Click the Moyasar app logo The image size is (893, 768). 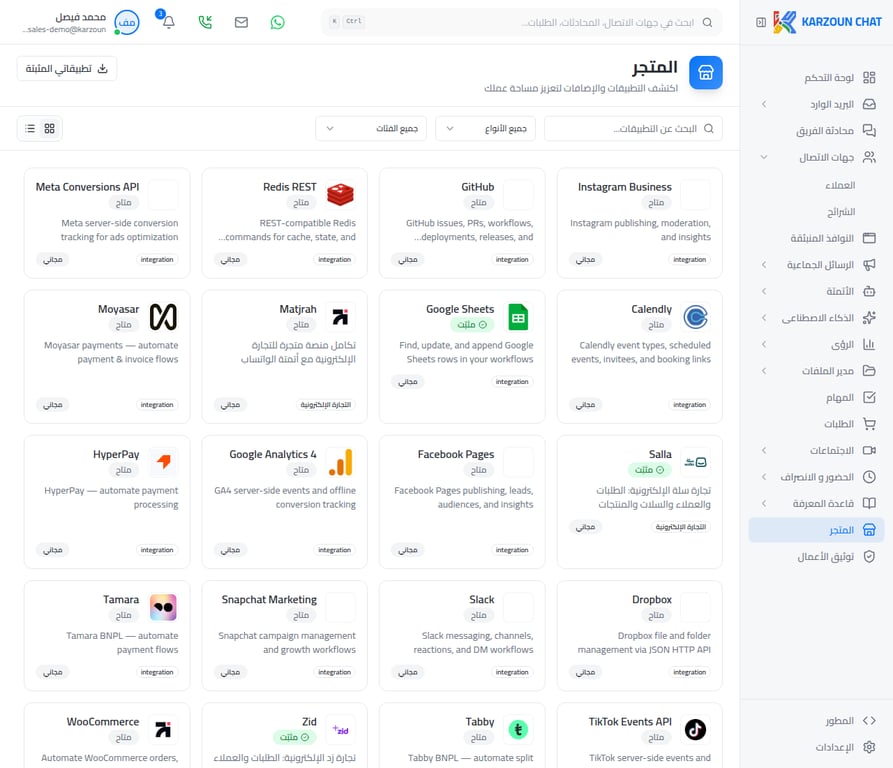[163, 317]
